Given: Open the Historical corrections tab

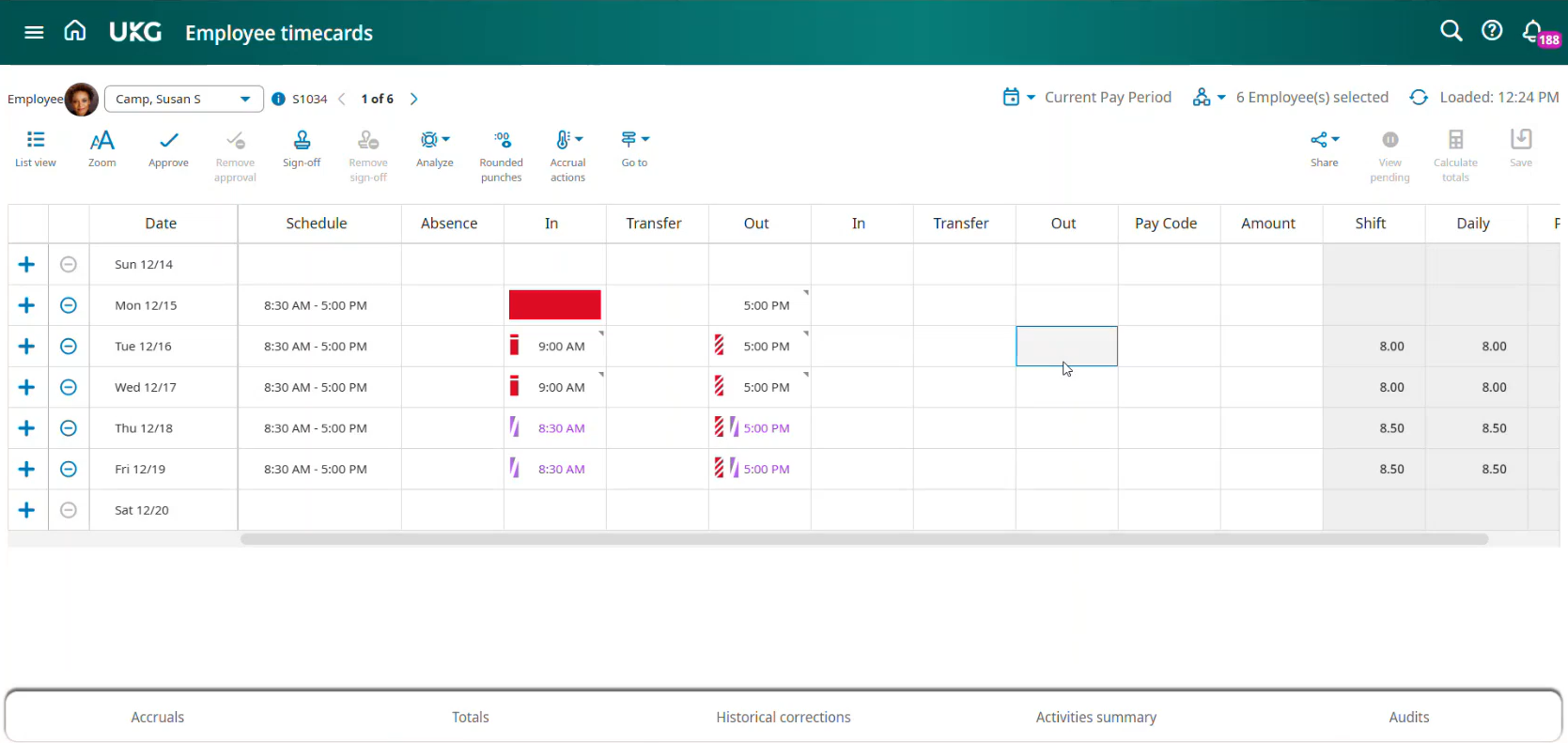Looking at the screenshot, I should [x=784, y=717].
